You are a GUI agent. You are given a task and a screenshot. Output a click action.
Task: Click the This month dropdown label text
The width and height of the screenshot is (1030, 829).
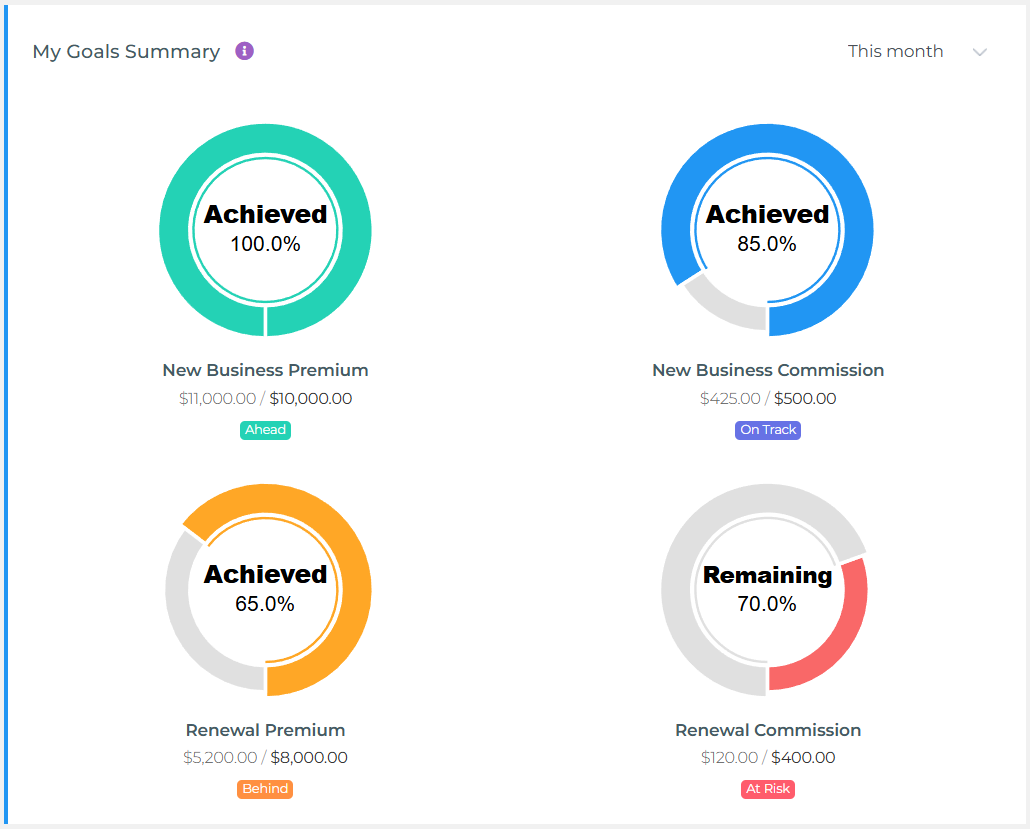tap(895, 51)
